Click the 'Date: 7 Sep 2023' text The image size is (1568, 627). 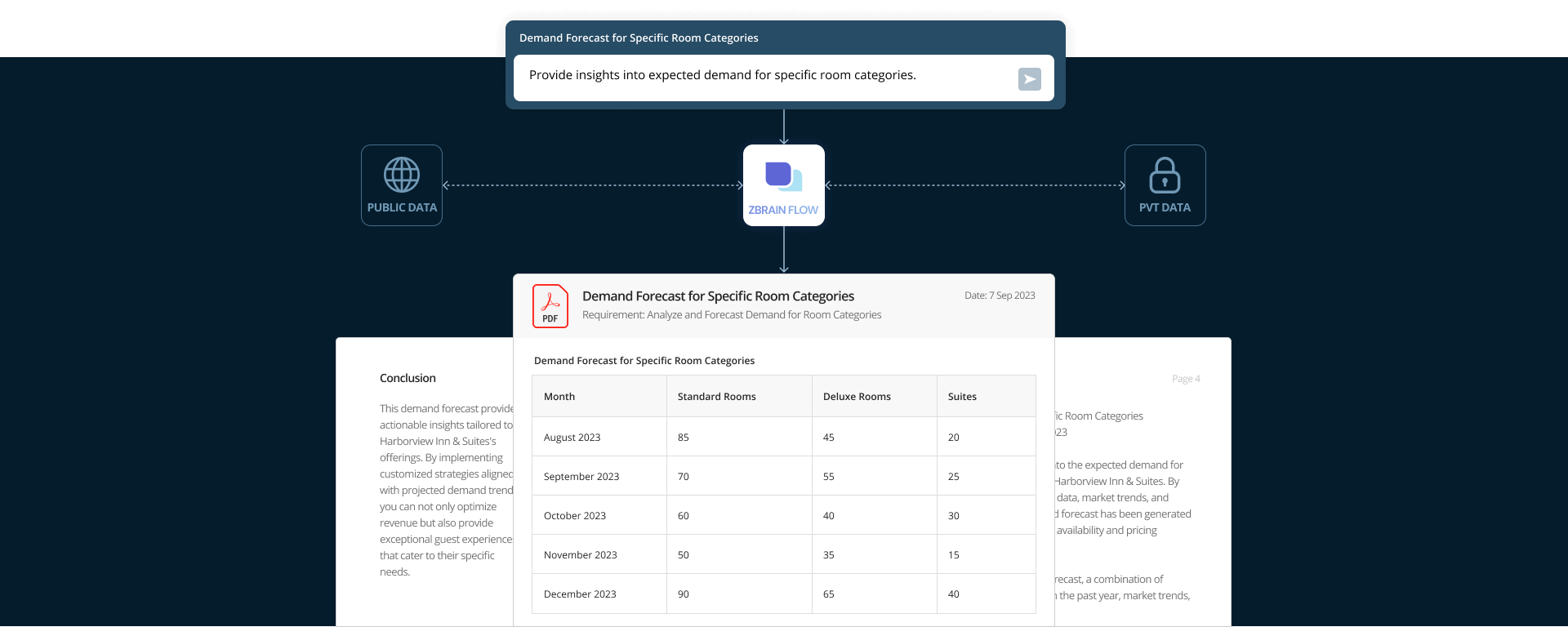coord(1000,296)
